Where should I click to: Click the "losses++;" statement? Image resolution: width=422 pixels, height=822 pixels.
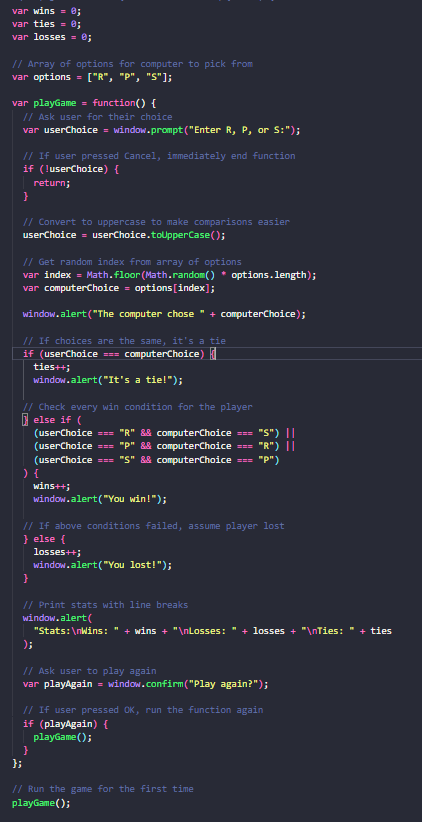57,552
